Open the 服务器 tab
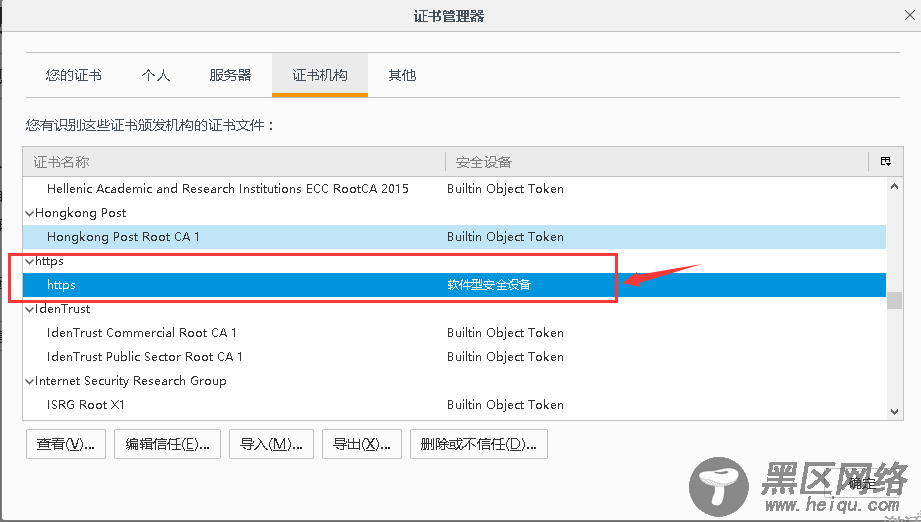921x522 pixels. pyautogui.click(x=230, y=75)
